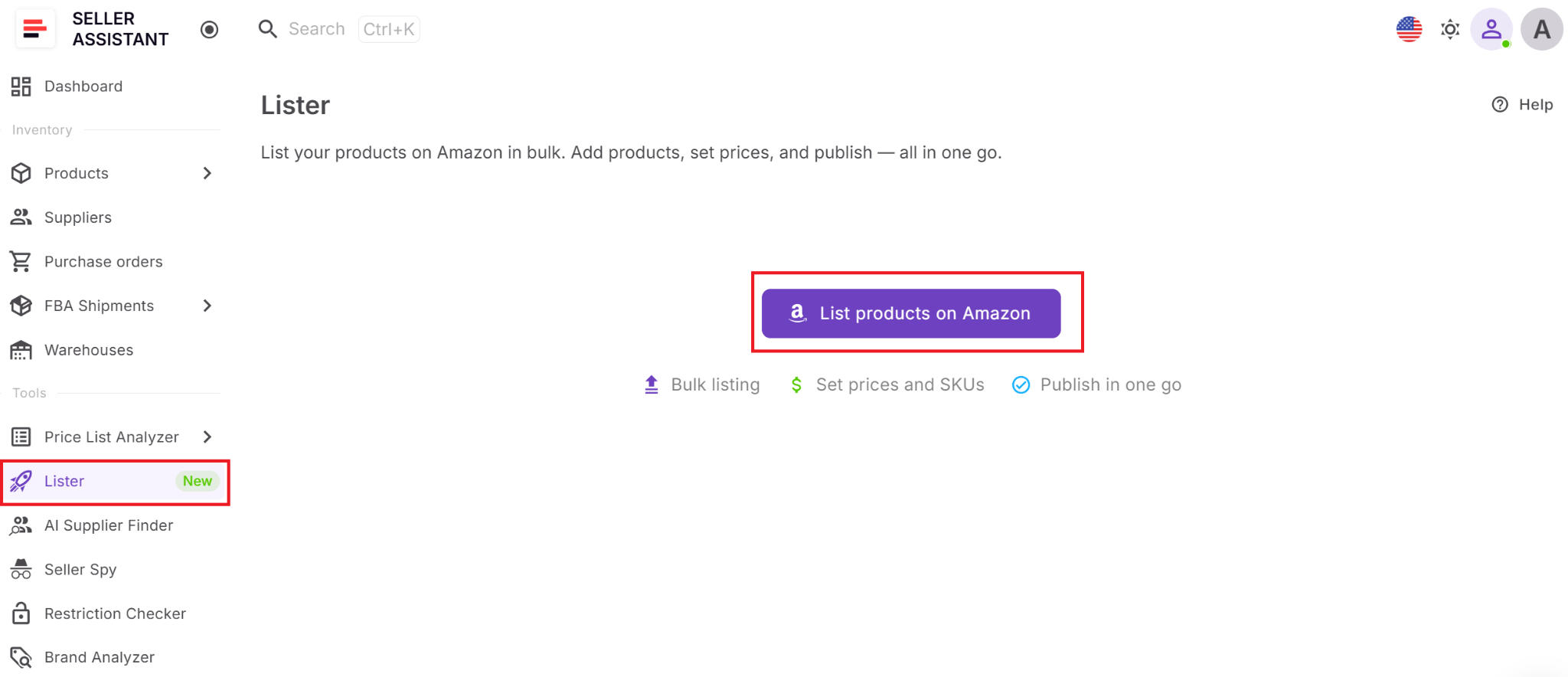Click the search magnifier icon

pyautogui.click(x=267, y=29)
